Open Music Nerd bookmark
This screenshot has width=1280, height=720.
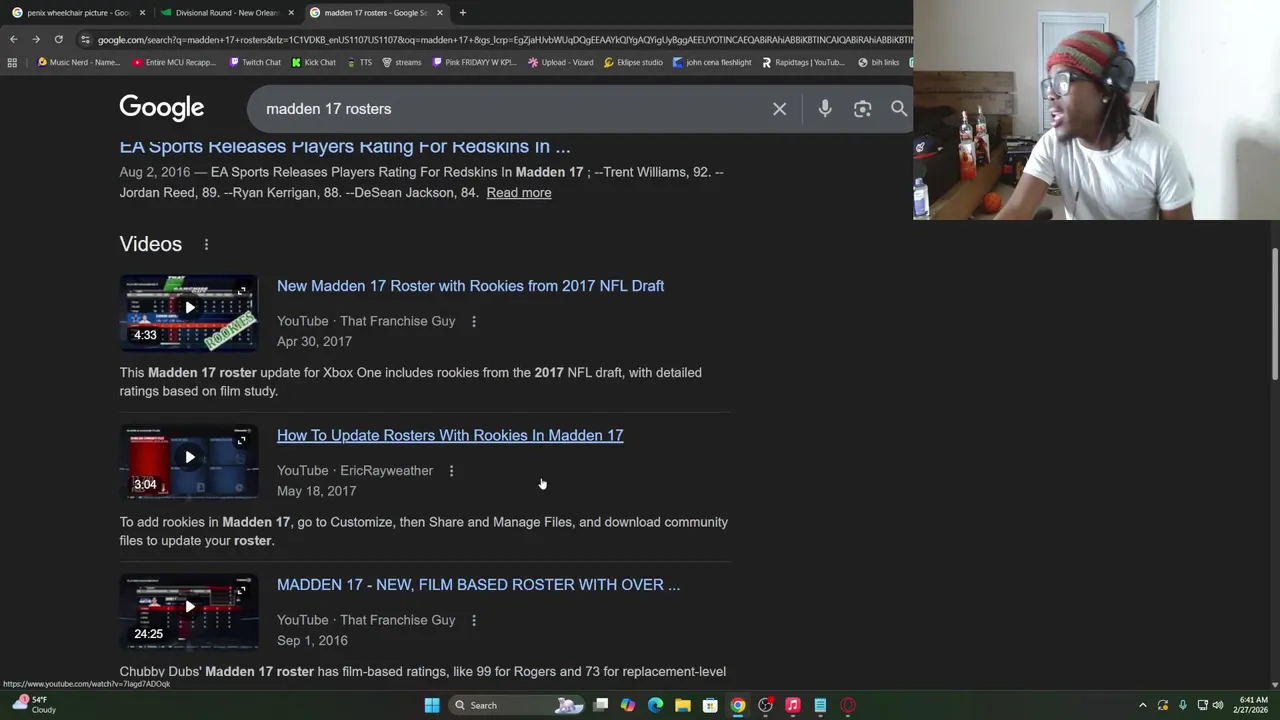pyautogui.click(x=78, y=62)
